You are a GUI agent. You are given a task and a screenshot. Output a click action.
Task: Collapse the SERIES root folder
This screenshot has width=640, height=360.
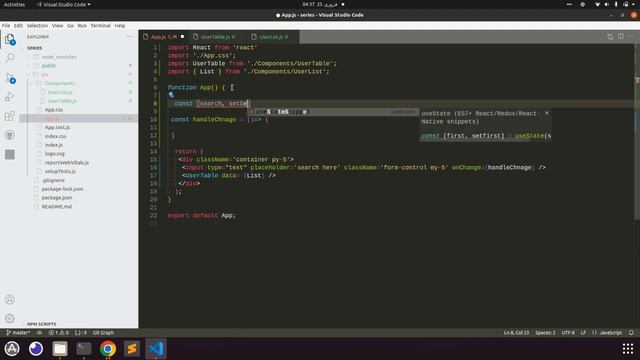[x=35, y=48]
